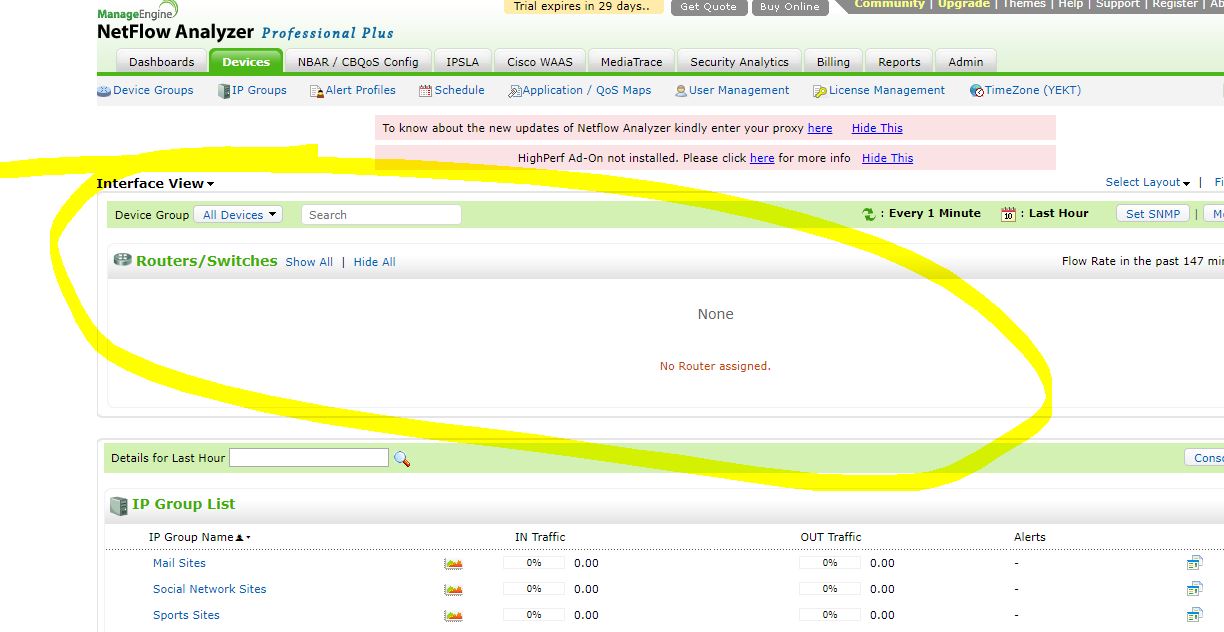Open the Themes link
Viewport: 1224px width, 632px height.
tap(1024, 4)
